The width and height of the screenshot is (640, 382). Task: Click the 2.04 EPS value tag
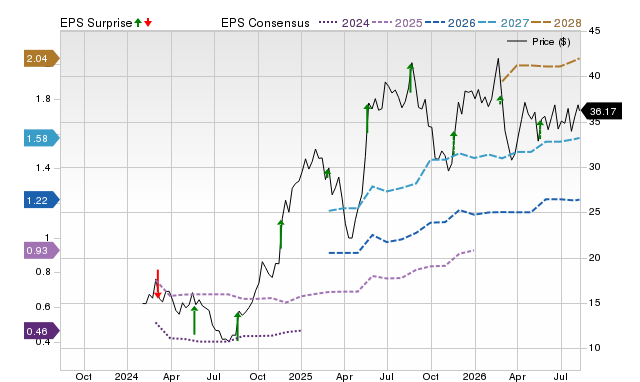(x=42, y=58)
